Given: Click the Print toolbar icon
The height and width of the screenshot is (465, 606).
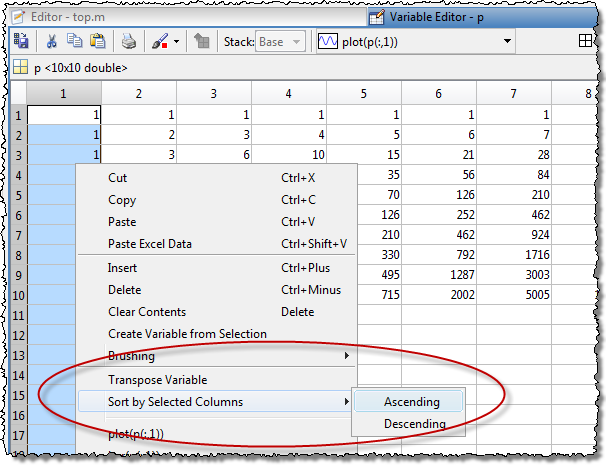Looking at the screenshot, I should point(128,41).
